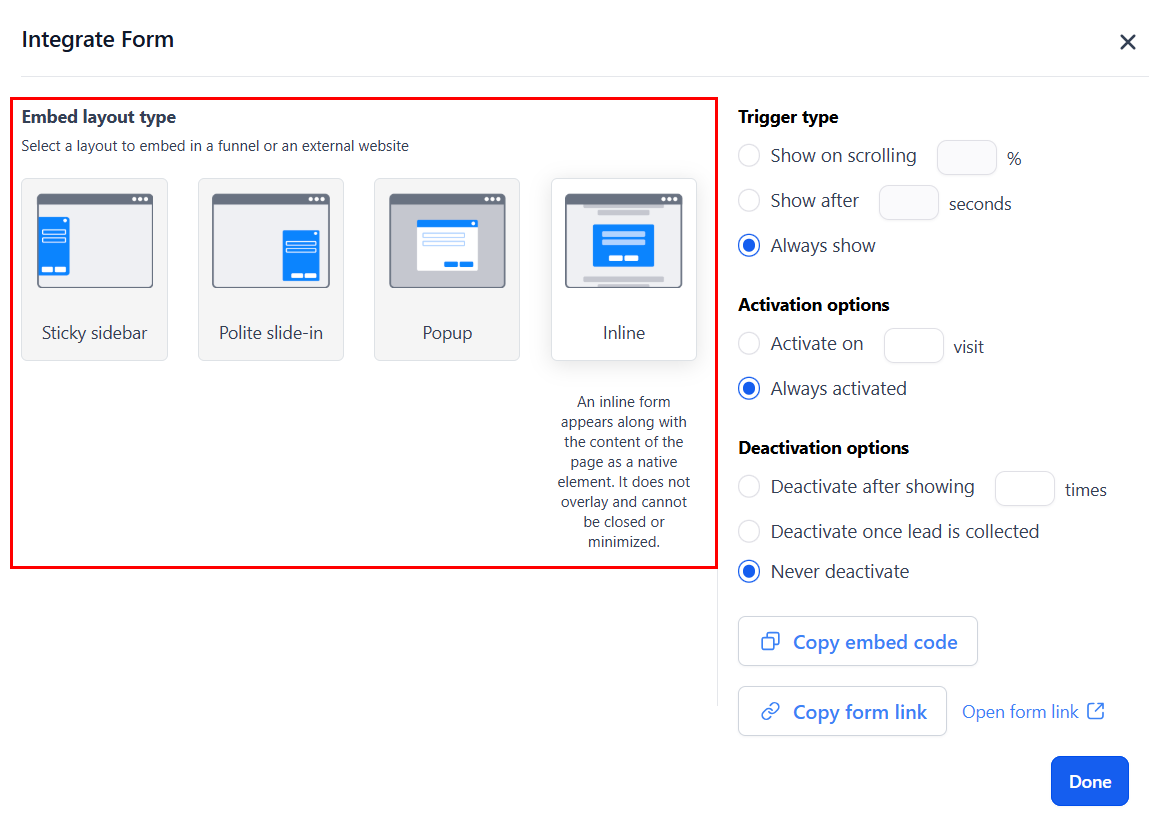
Task: Click the Deactivation options heading
Action: pos(823,447)
